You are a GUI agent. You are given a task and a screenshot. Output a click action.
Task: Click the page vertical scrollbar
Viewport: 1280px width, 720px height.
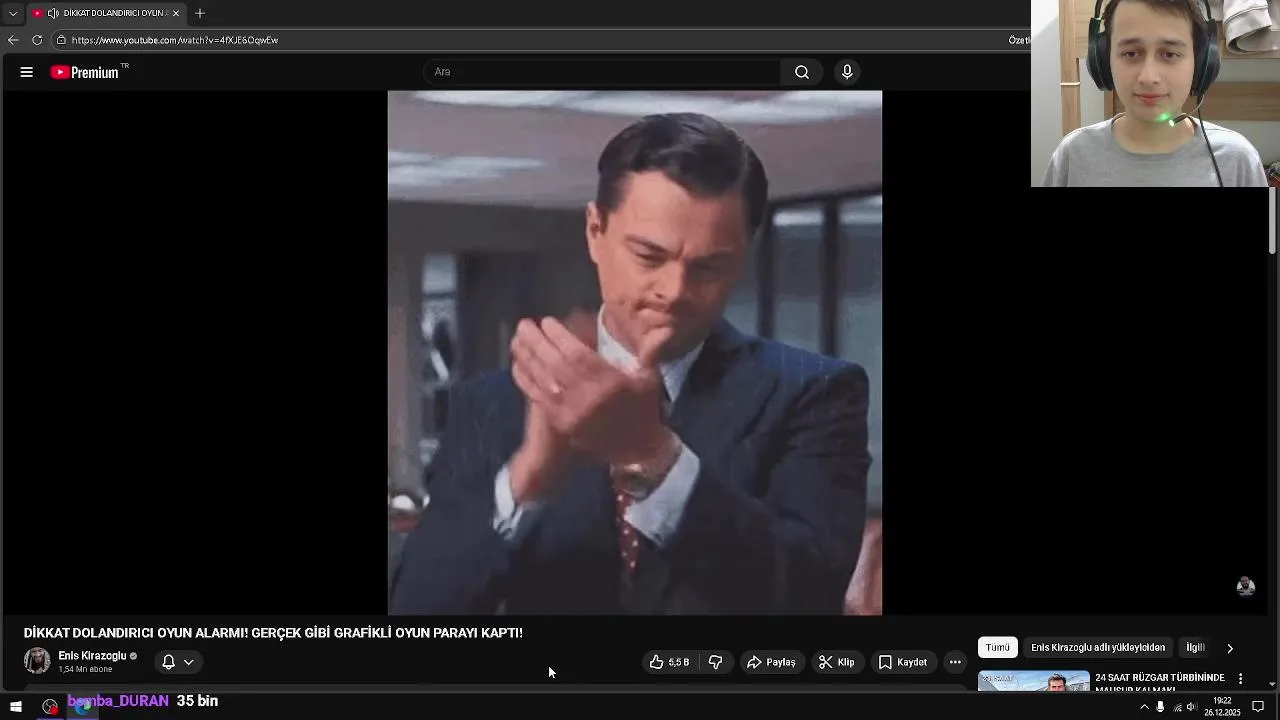[x=1273, y=221]
